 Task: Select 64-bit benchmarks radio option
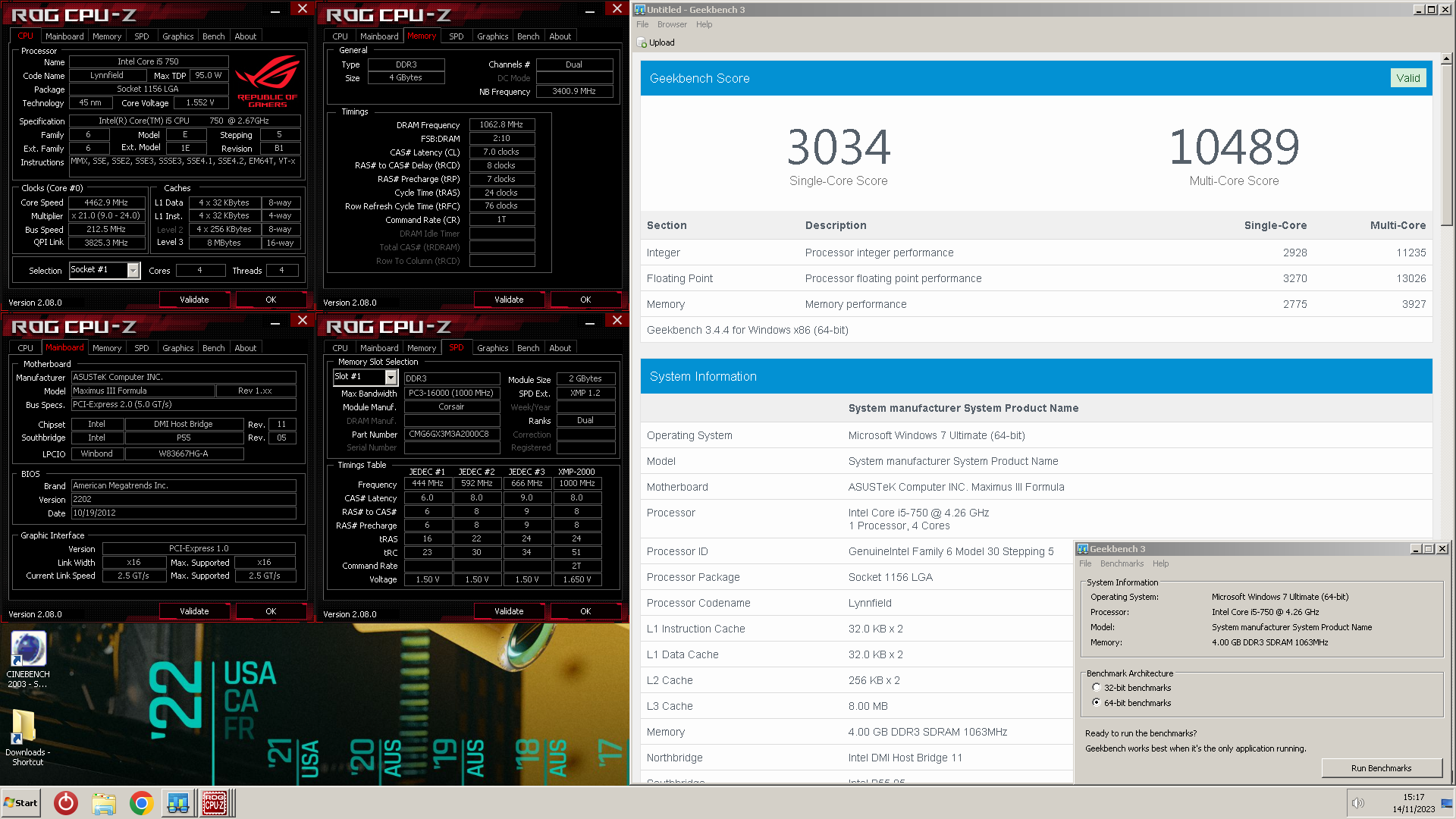[x=1097, y=703]
